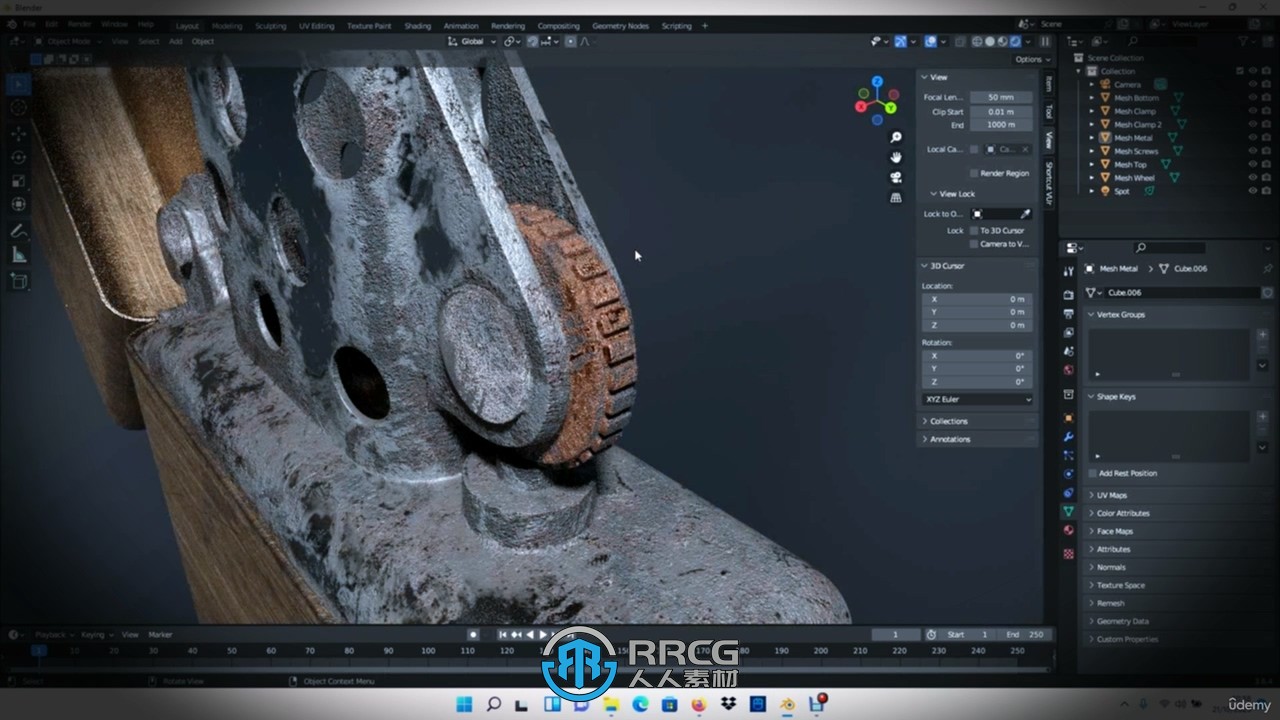Open XYZ Euler rotation mode dropdown
This screenshot has width=1280, height=720.
pos(977,399)
